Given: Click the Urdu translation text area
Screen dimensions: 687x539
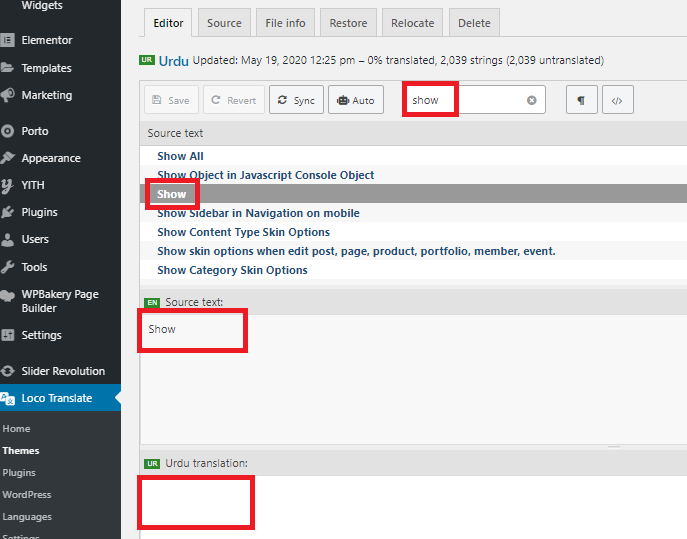Looking at the screenshot, I should click(x=413, y=507).
